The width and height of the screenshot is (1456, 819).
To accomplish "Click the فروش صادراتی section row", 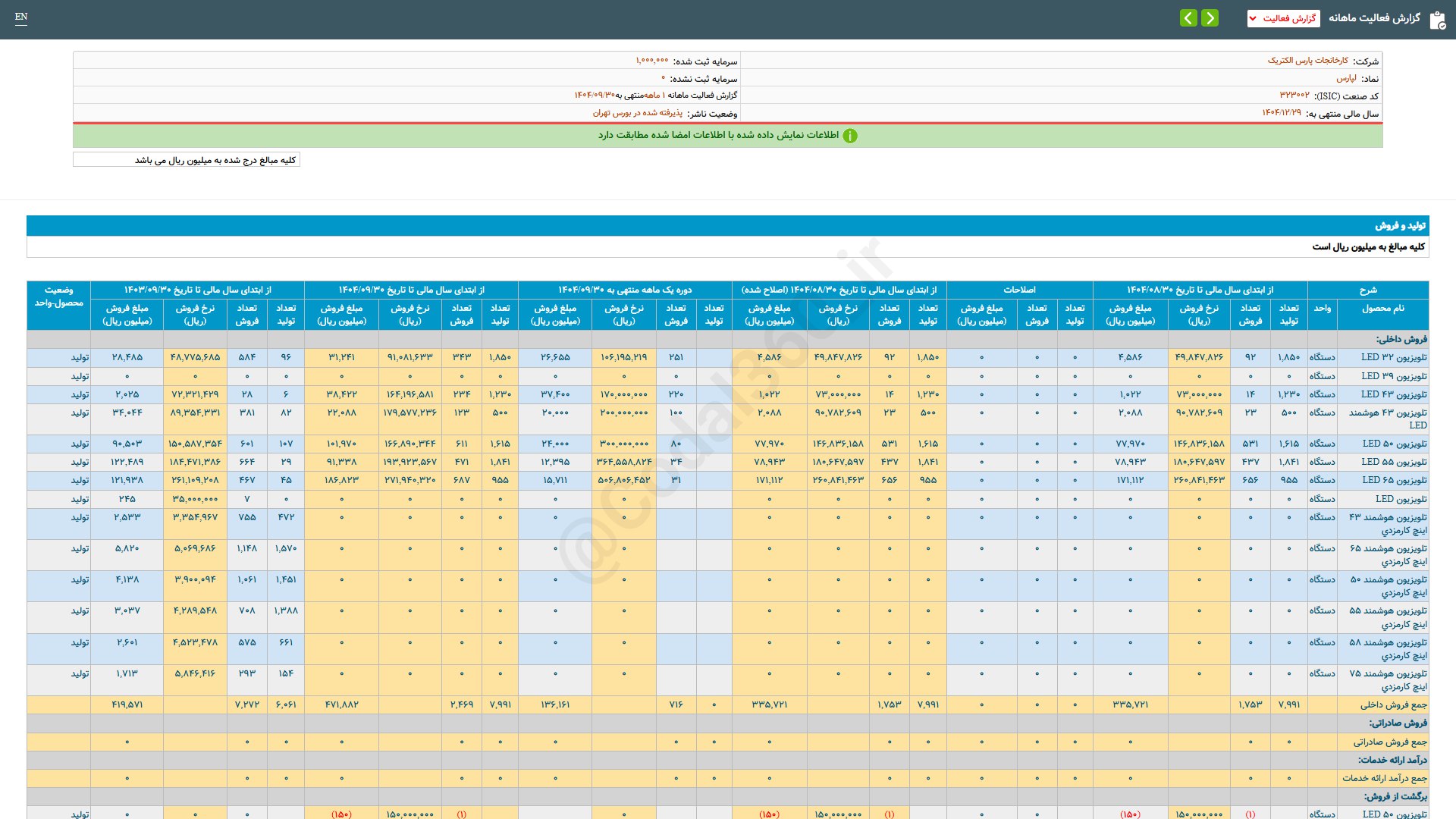I will (x=1398, y=723).
